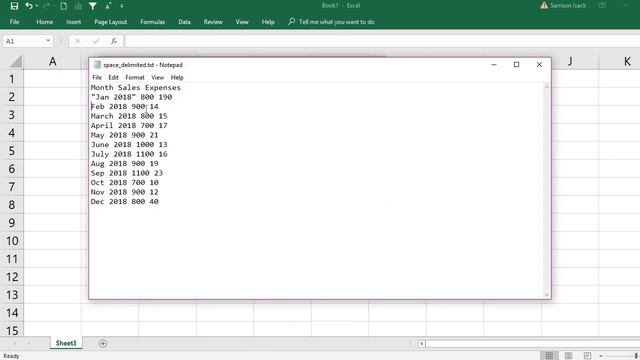This screenshot has height=360, width=640.
Task: Click the zoom slider in status bar
Action: coord(636,356)
